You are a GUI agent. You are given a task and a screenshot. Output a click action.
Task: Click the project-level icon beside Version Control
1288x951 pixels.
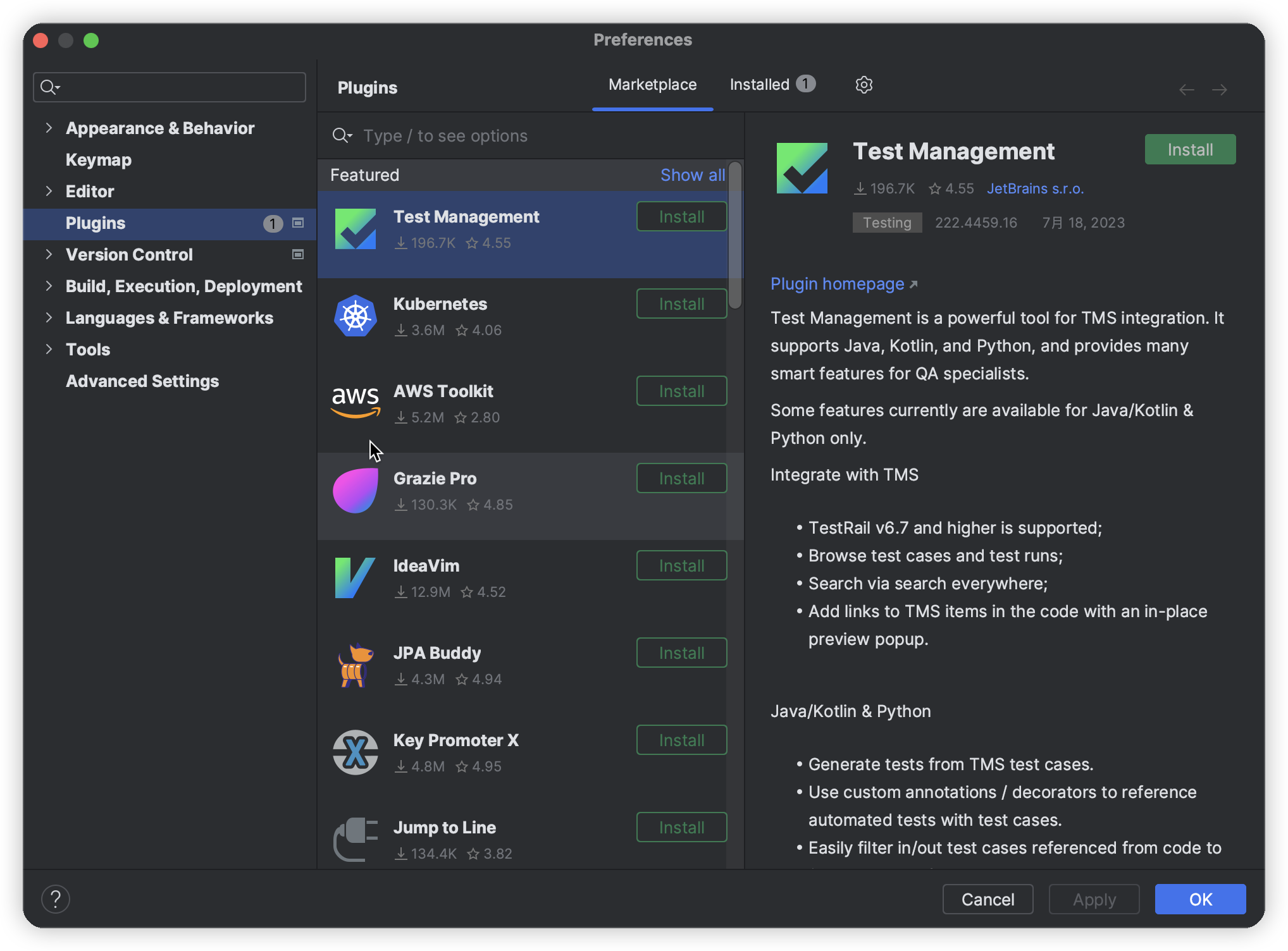(x=298, y=255)
